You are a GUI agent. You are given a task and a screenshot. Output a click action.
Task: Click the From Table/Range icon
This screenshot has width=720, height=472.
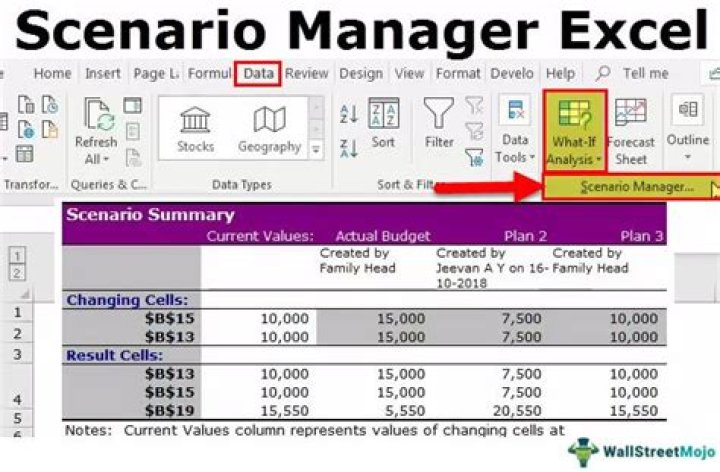pos(24,154)
